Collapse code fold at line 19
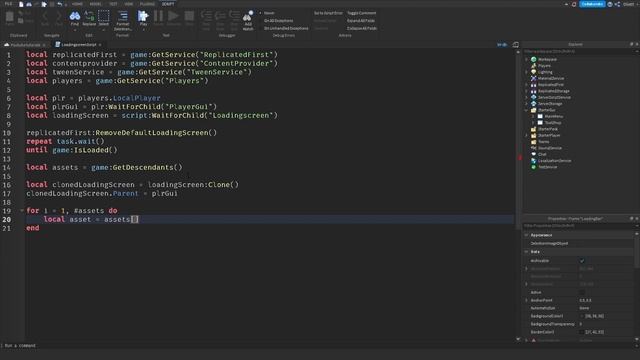This screenshot has width=640, height=360. [22, 211]
